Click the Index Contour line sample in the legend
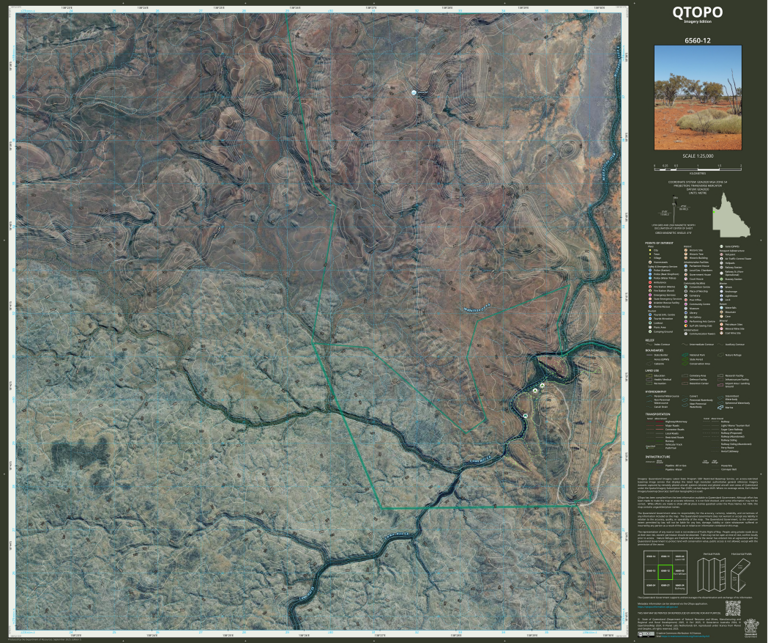This screenshot has height=643, width=768. pyautogui.click(x=649, y=344)
